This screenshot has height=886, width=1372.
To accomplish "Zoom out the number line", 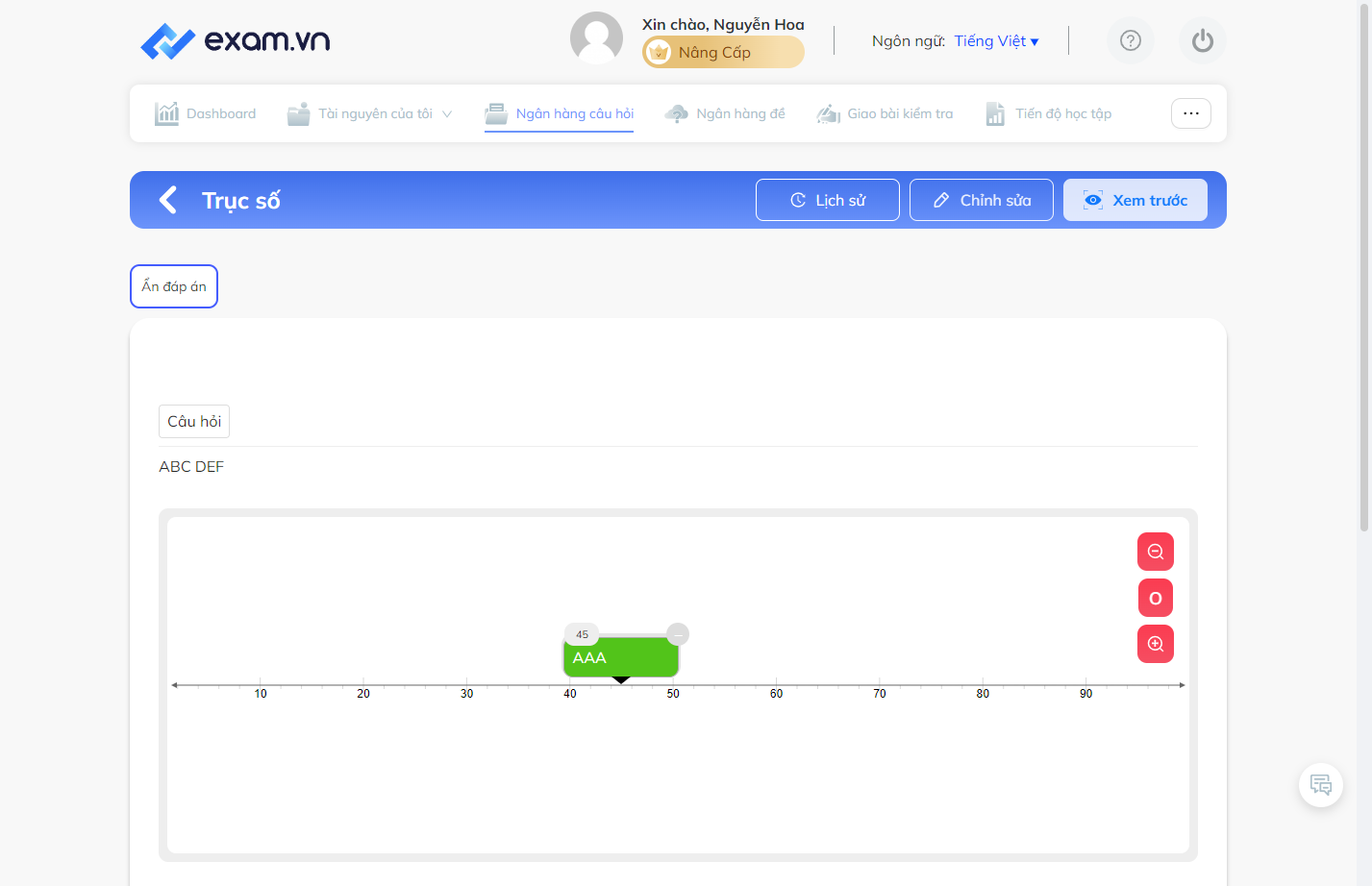I will (x=1156, y=552).
